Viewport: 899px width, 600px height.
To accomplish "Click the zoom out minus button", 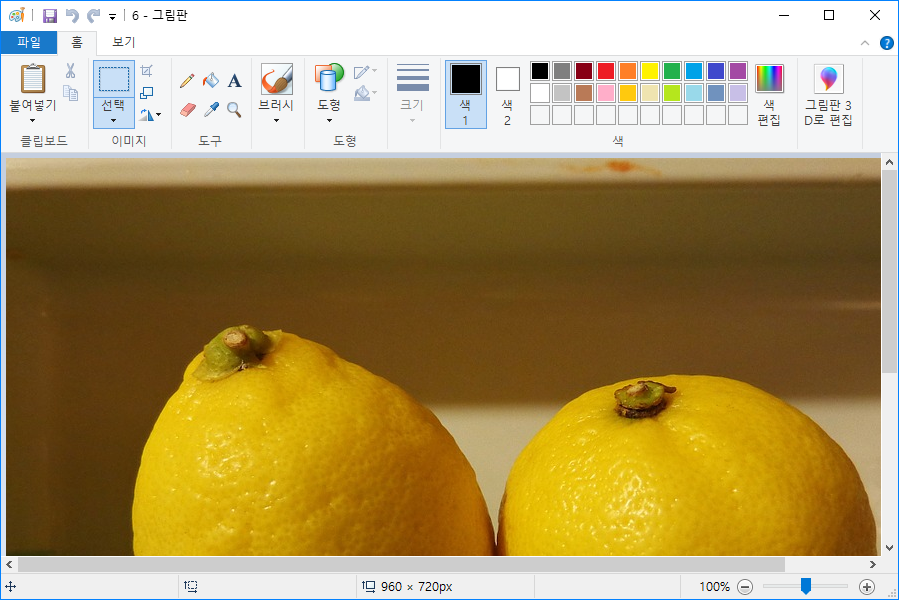I will (745, 587).
